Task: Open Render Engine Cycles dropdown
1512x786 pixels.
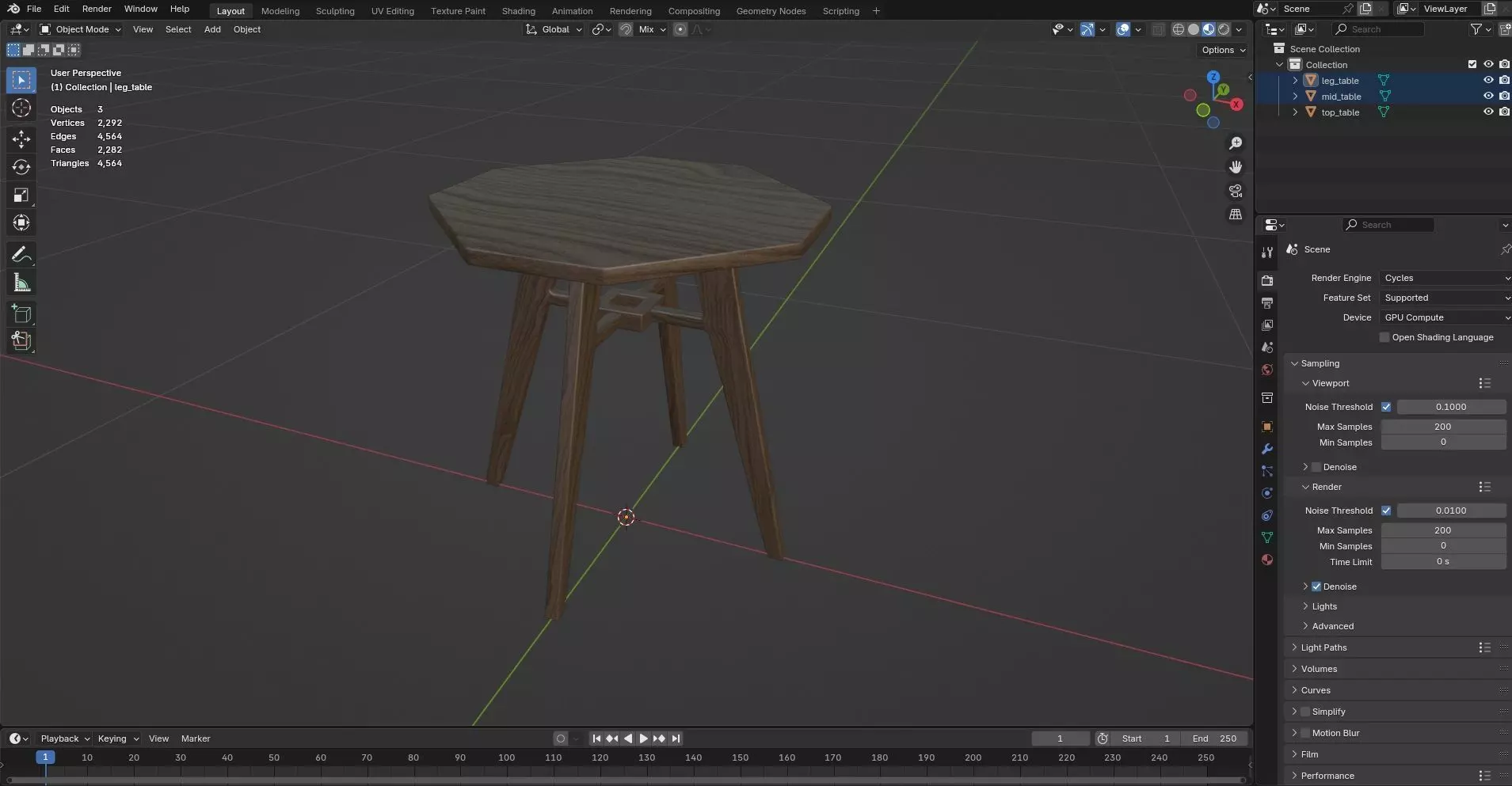Action: [x=1445, y=278]
